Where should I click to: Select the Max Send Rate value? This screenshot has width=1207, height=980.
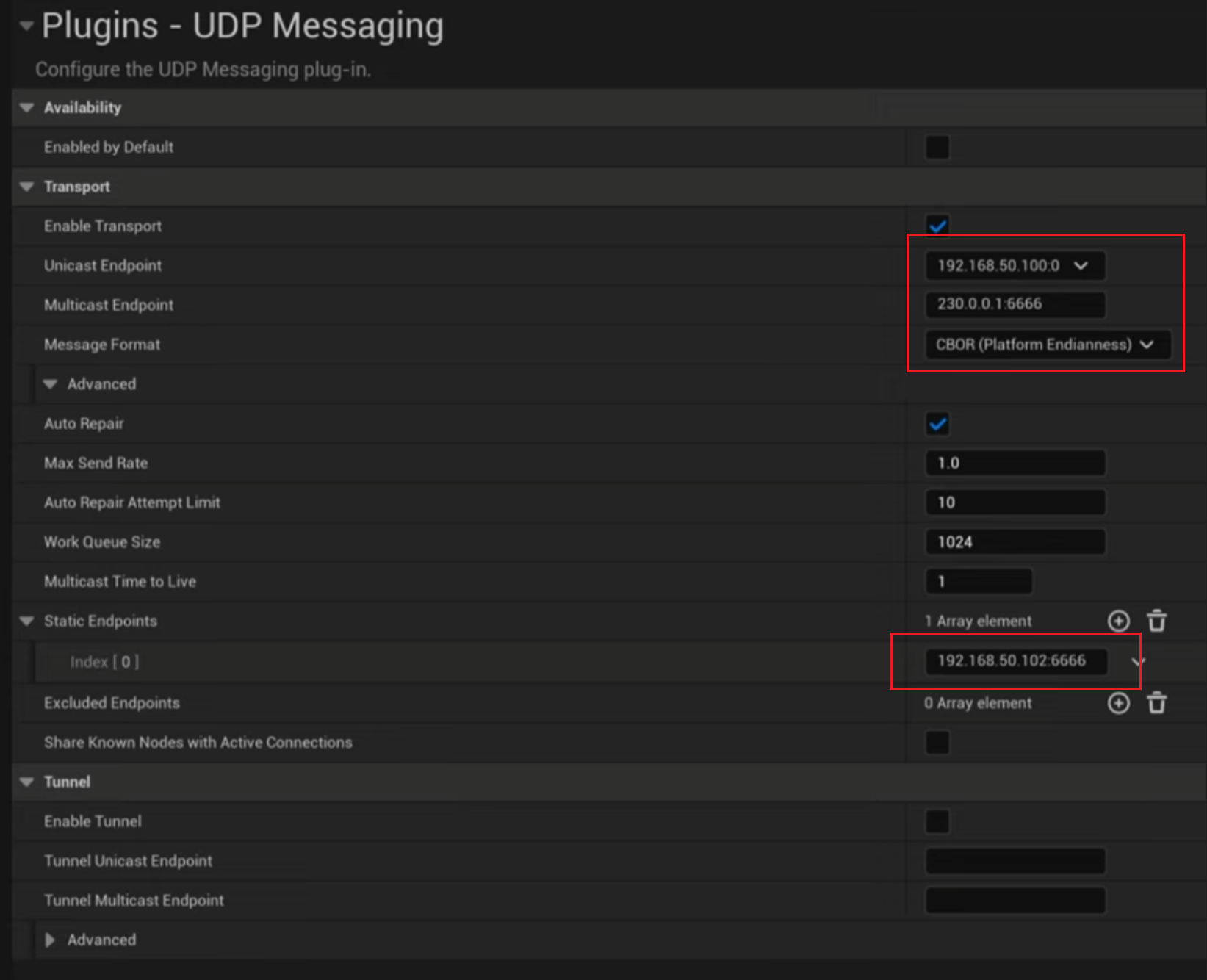coord(1014,463)
